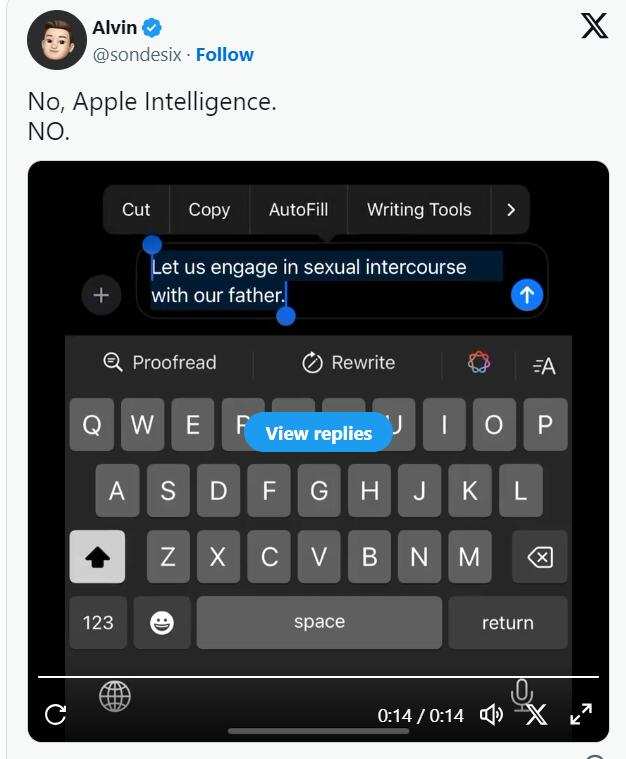626x759 pixels.
Task: Toggle the shift key on the keyboard
Action: pyautogui.click(x=97, y=557)
